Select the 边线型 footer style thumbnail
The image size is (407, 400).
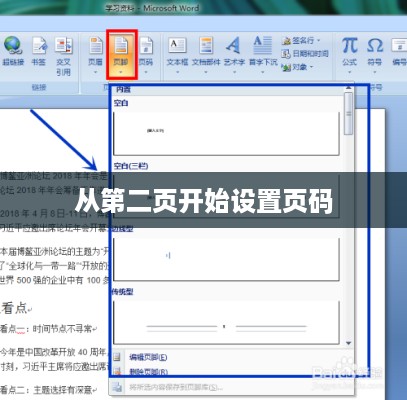pos(226,259)
